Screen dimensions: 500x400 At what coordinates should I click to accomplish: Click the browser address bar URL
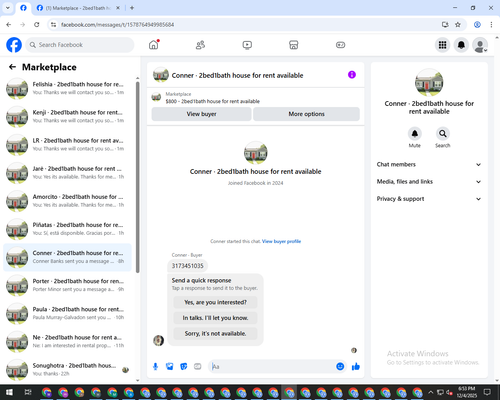pos(117,25)
